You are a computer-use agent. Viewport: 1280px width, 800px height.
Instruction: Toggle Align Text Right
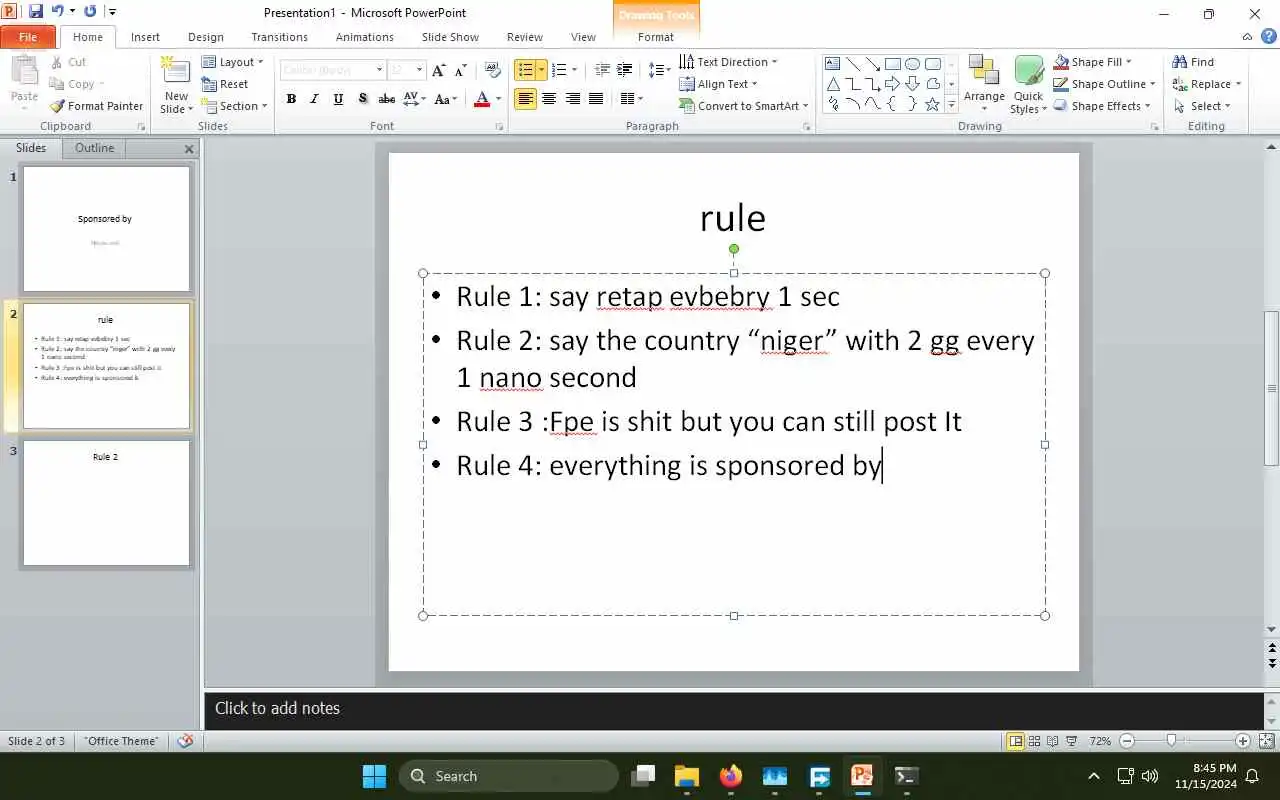pos(573,98)
